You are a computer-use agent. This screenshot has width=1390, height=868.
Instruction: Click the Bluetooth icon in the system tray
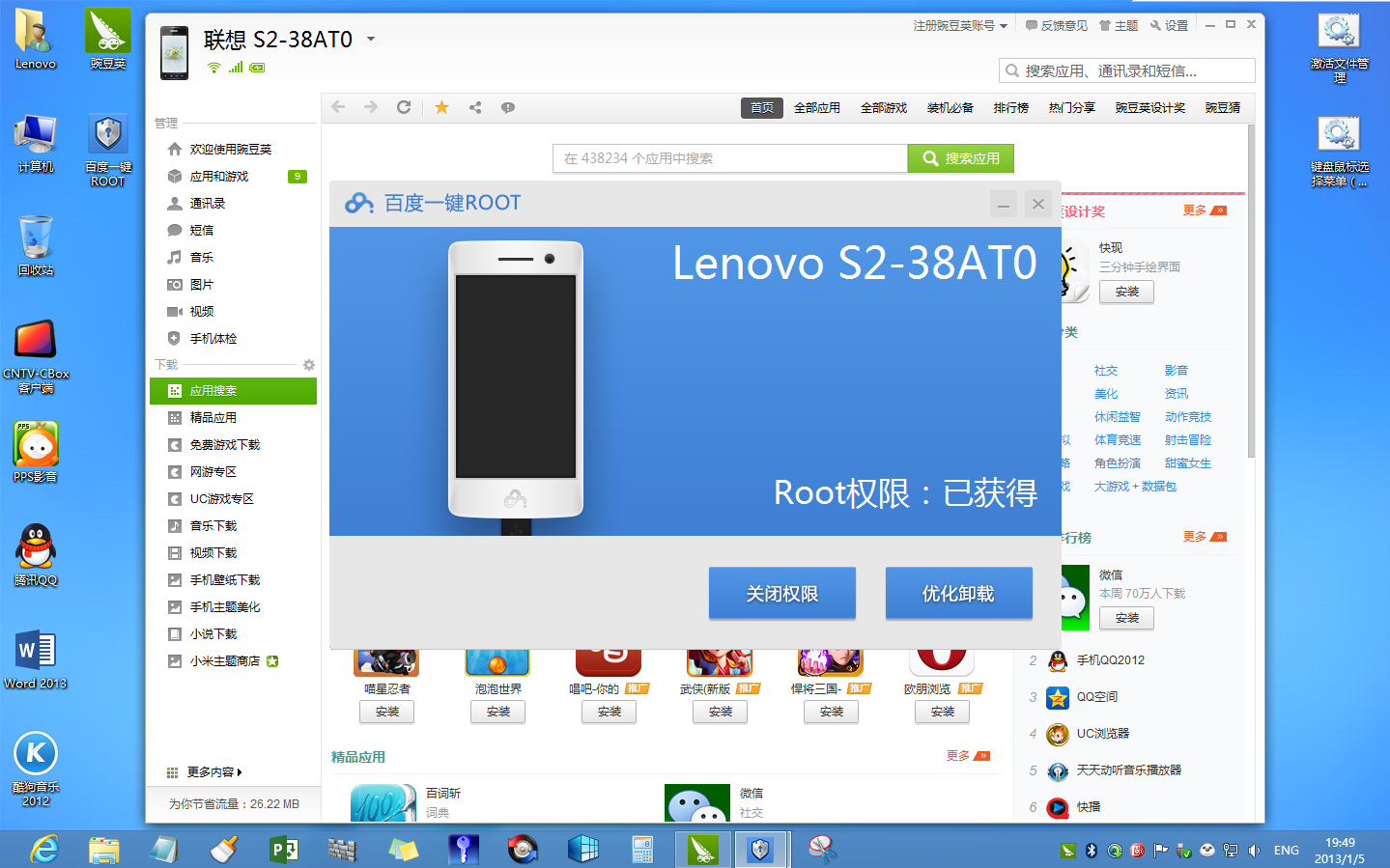[x=1092, y=851]
